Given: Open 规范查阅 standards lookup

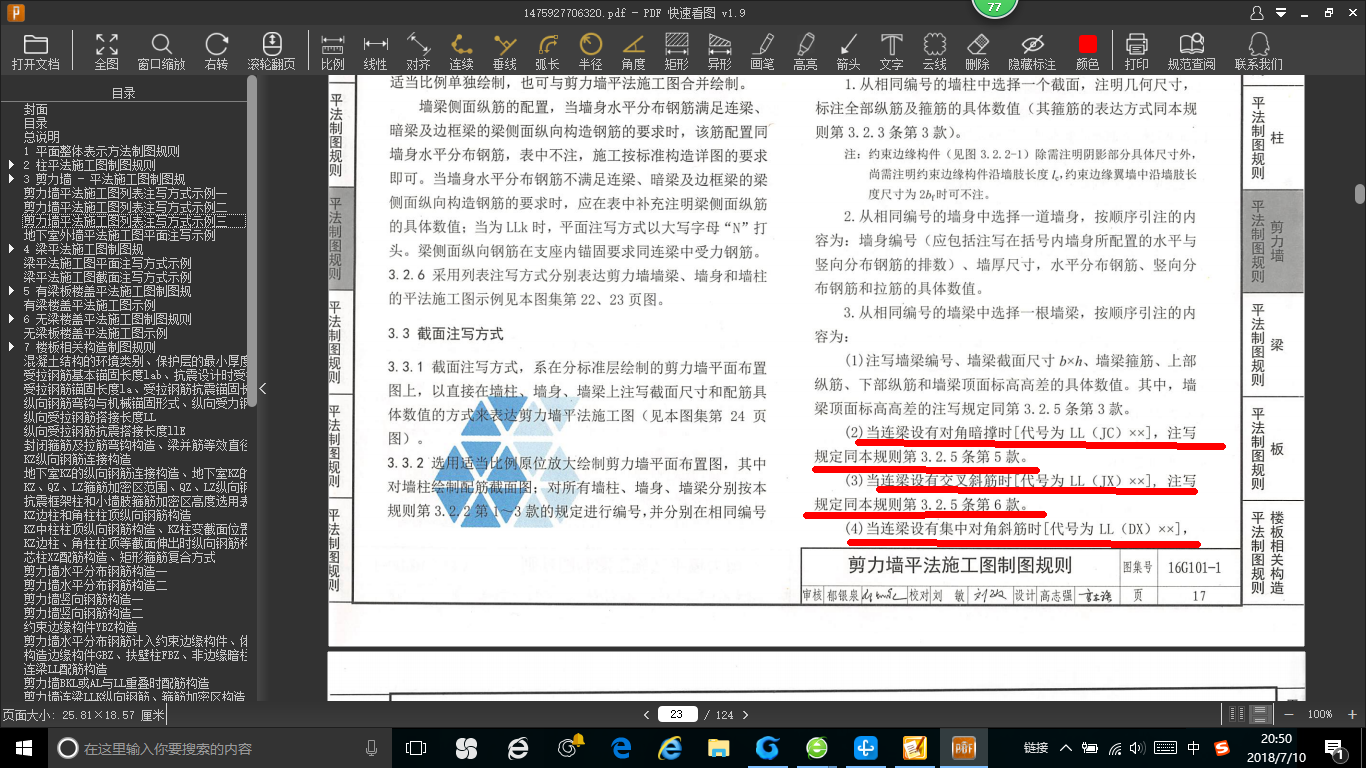Looking at the screenshot, I should (1192, 51).
